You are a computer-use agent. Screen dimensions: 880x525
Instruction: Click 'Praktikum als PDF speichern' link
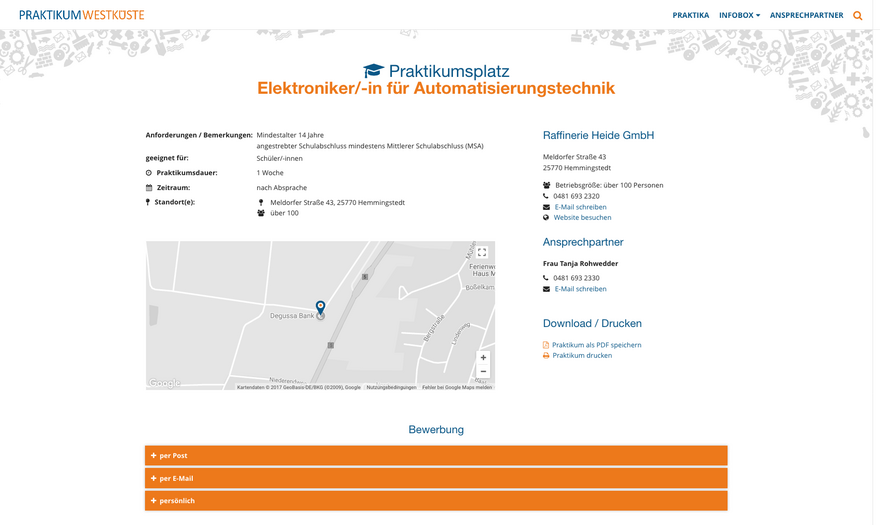click(x=596, y=345)
